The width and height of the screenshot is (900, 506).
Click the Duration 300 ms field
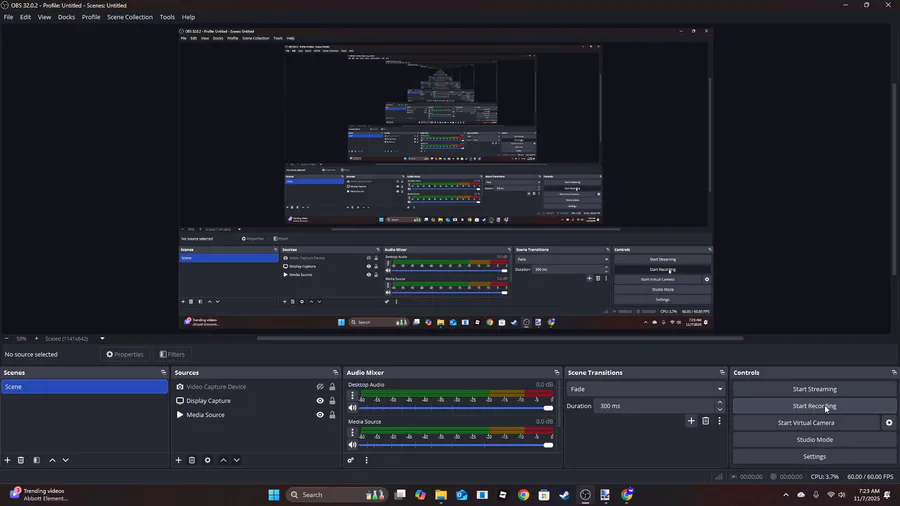tap(654, 406)
